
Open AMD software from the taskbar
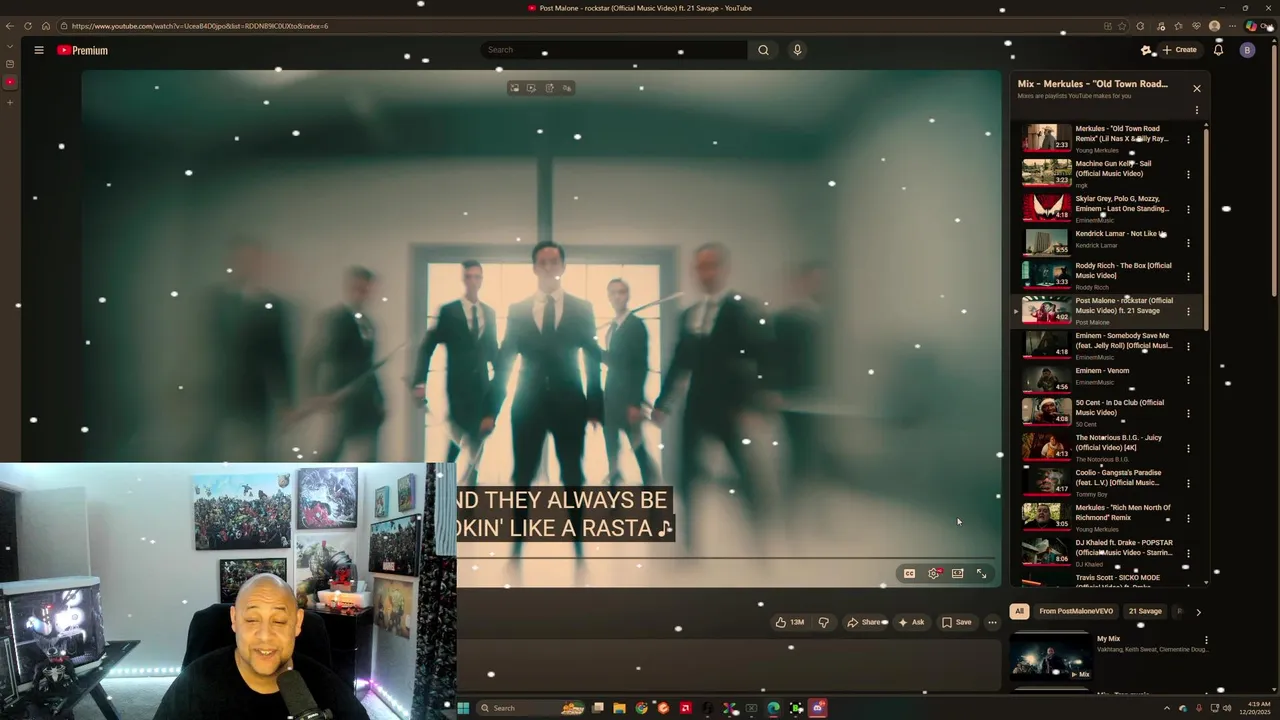click(x=685, y=708)
